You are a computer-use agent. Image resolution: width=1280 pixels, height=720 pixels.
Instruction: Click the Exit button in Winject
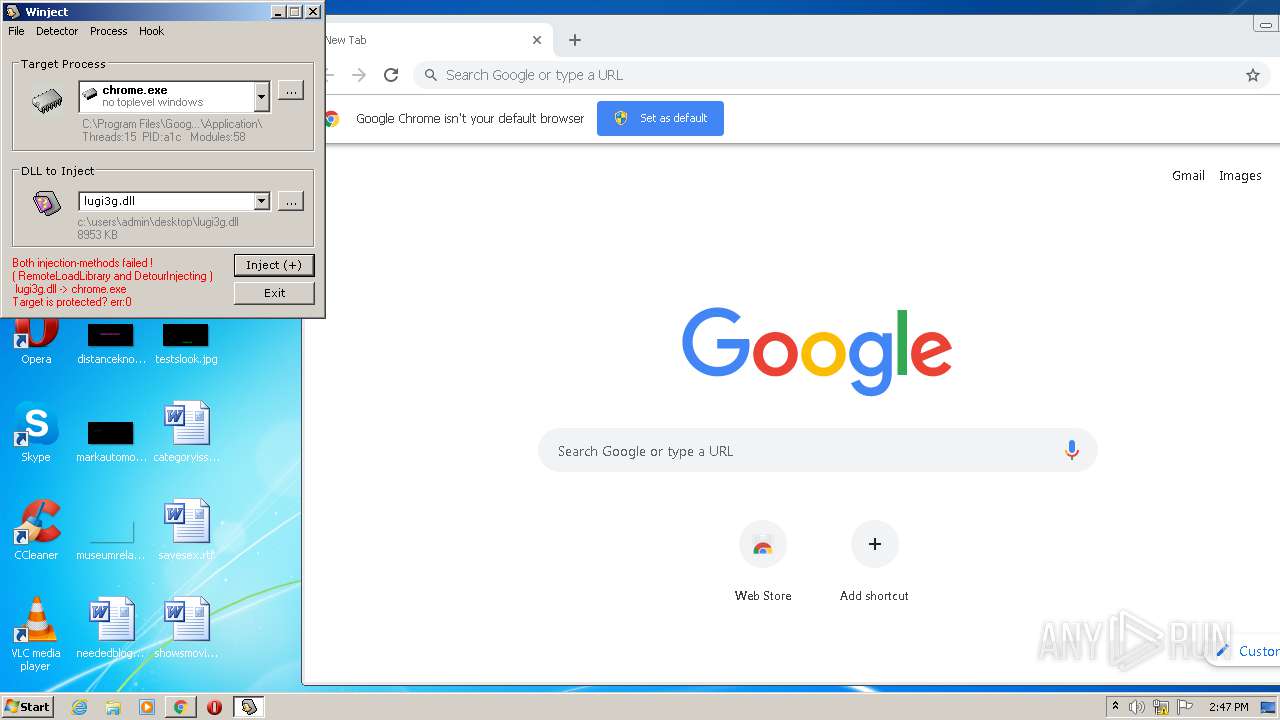[x=274, y=293]
